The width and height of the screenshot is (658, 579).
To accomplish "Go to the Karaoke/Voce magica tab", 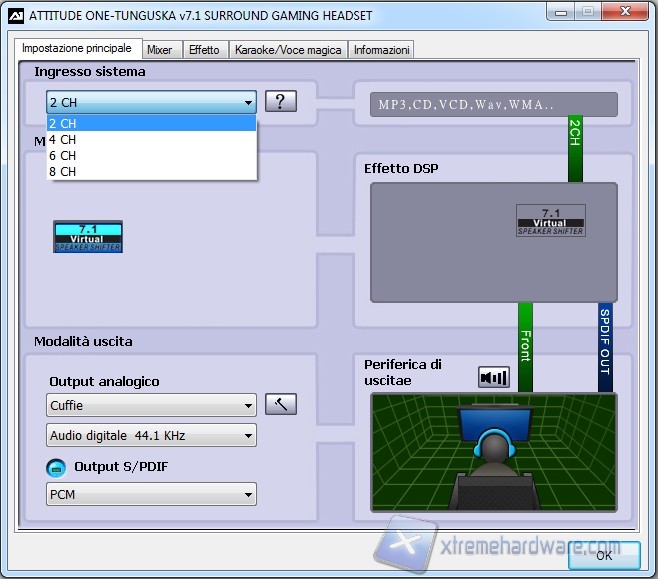I will tap(288, 50).
